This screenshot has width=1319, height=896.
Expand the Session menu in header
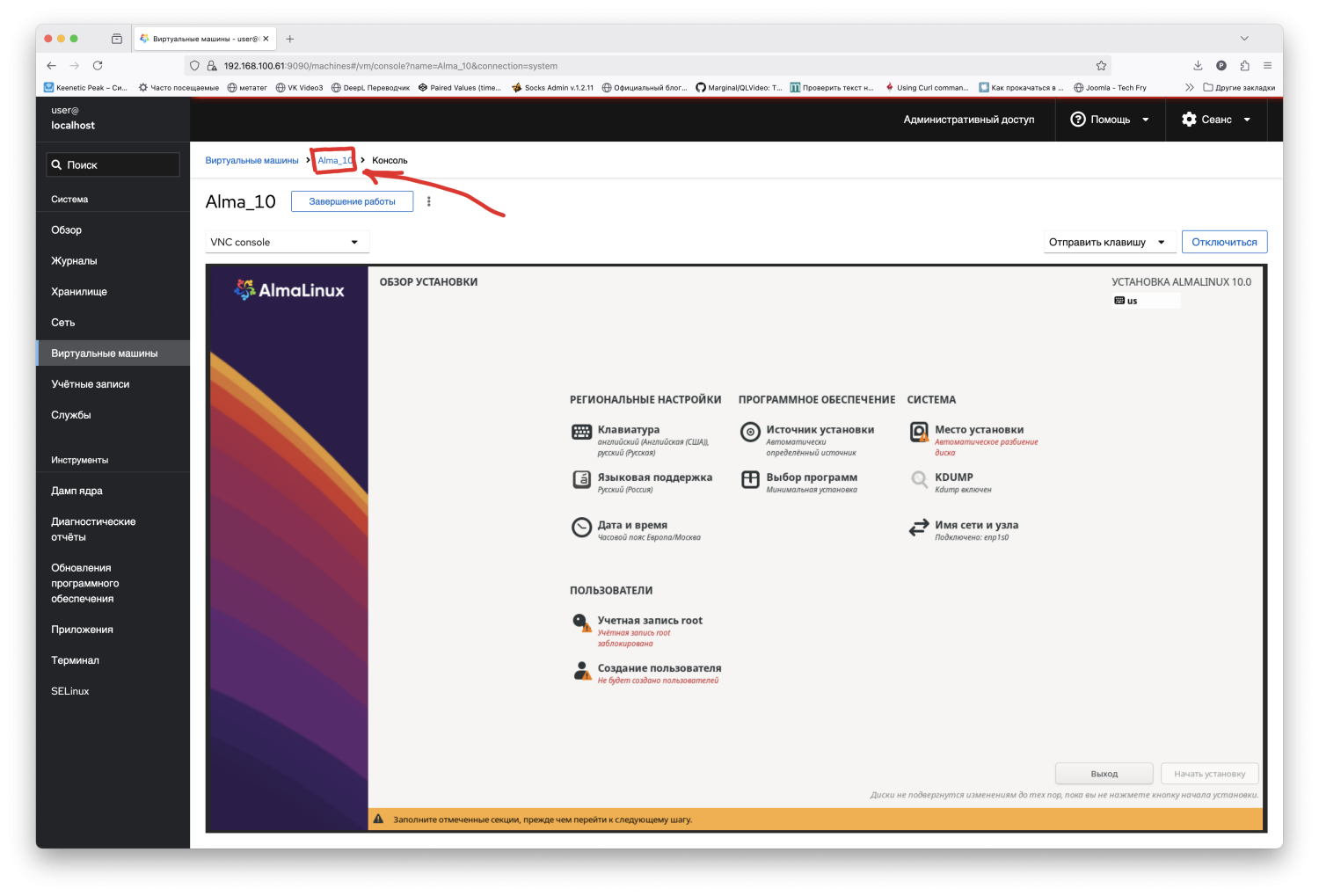[x=1216, y=120]
